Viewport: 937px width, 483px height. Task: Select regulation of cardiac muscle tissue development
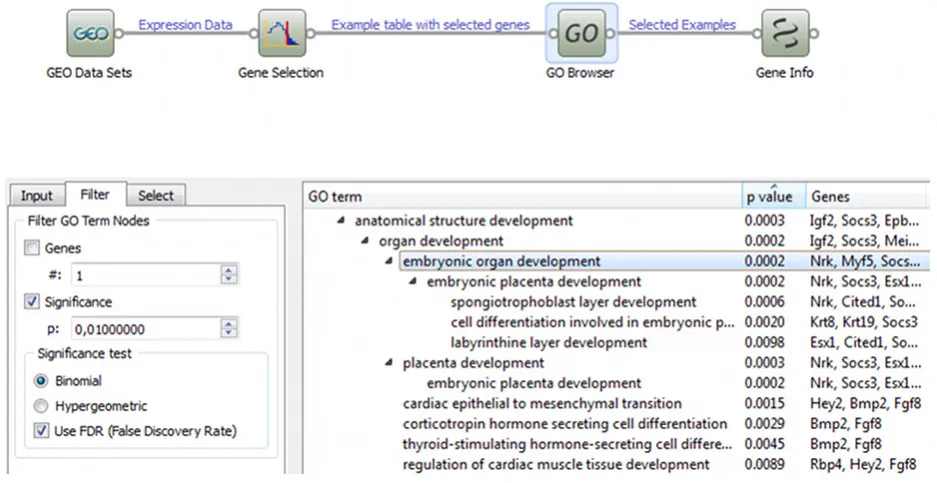click(556, 464)
